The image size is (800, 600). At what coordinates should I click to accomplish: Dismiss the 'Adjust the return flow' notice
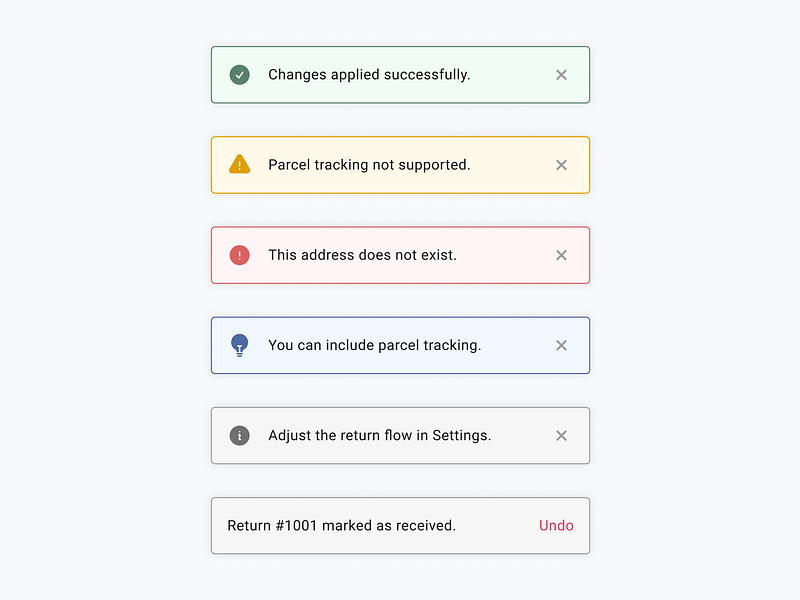click(561, 435)
